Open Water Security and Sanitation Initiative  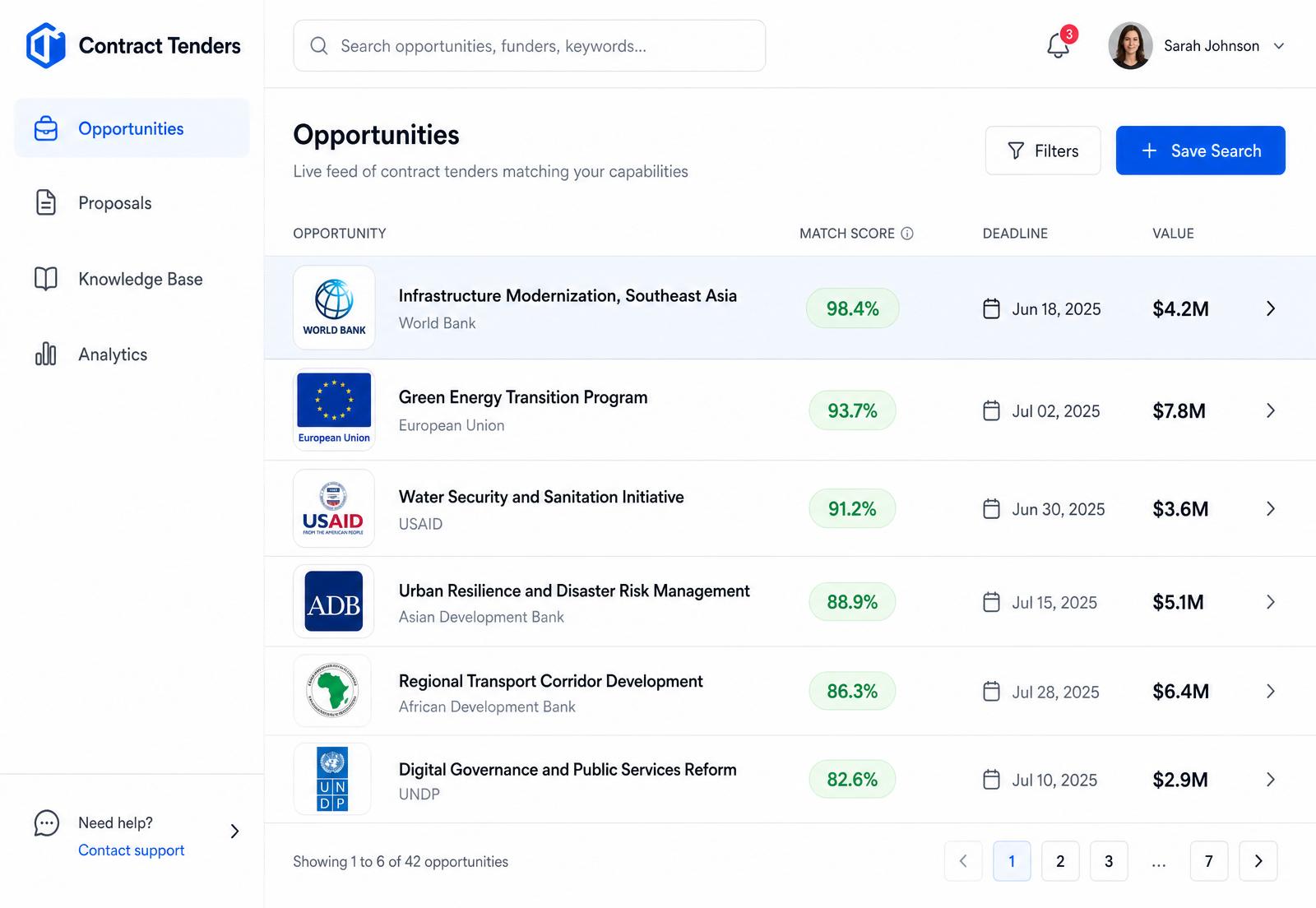pyautogui.click(x=541, y=497)
